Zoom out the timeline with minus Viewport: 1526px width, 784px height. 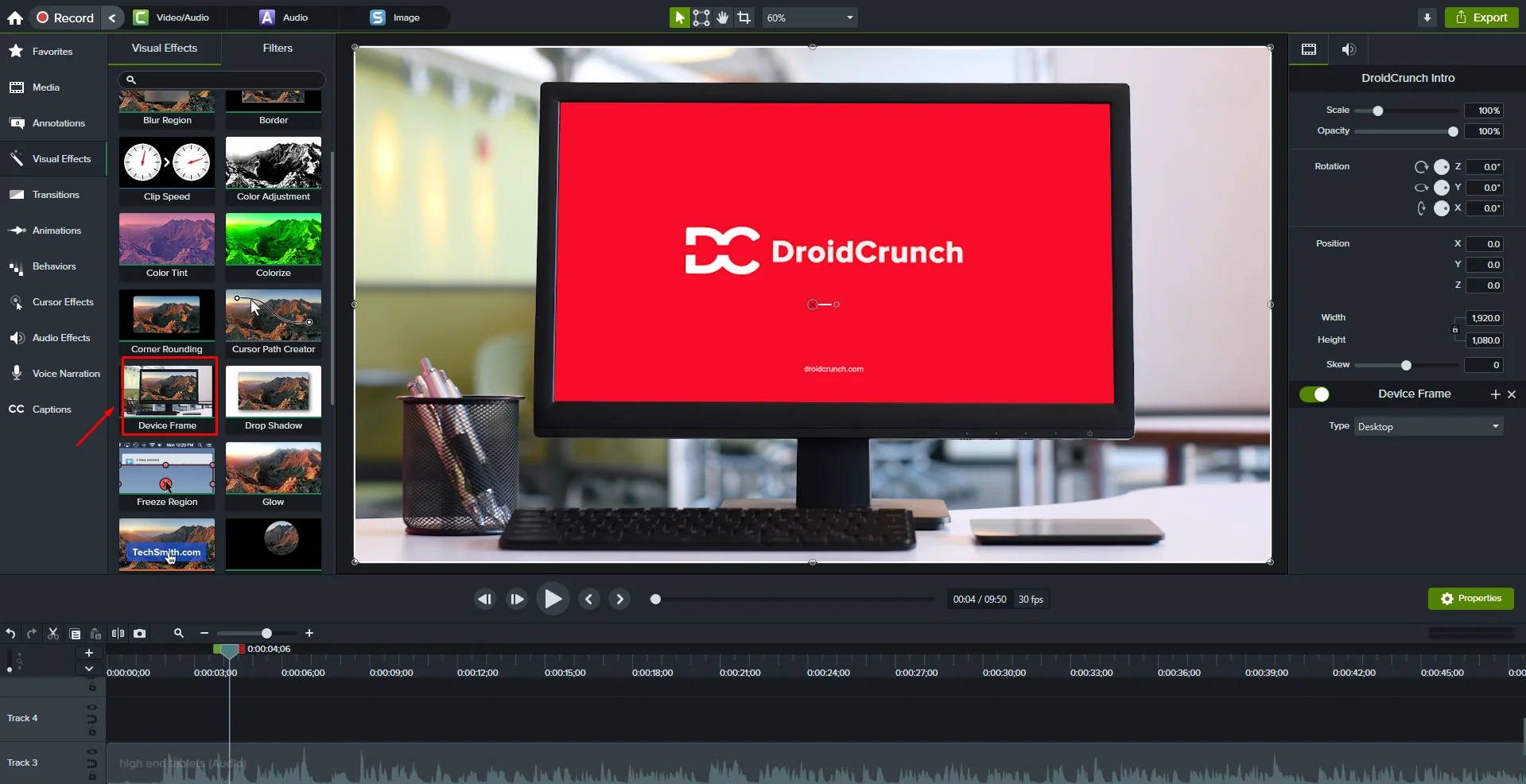click(x=204, y=633)
